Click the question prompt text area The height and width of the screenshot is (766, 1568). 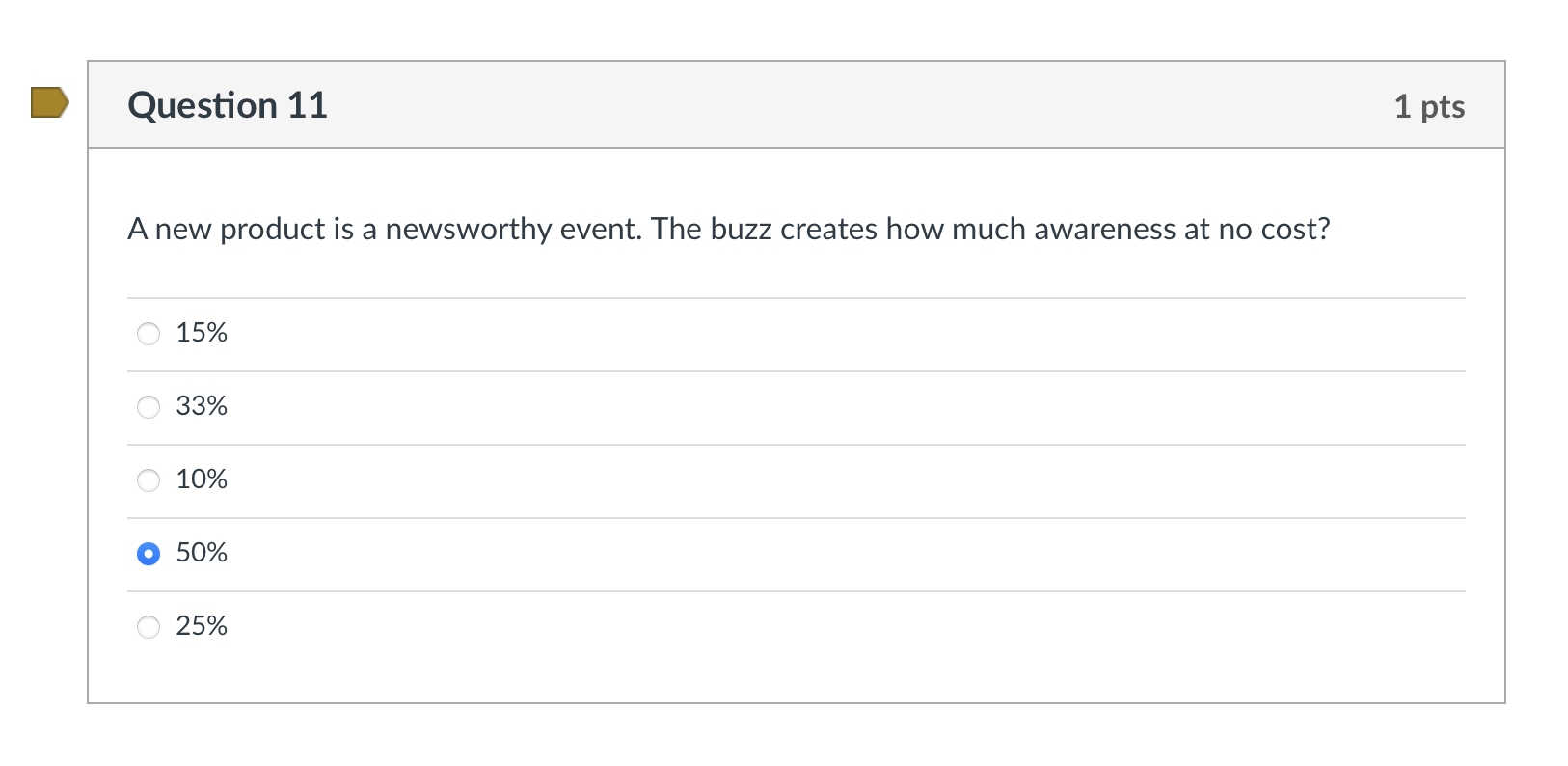pyautogui.click(x=730, y=230)
